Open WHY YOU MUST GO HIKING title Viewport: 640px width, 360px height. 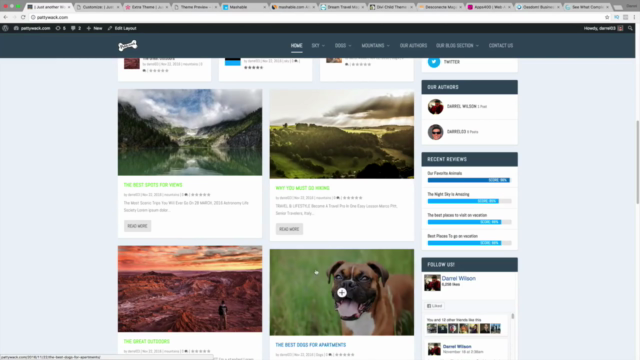pyautogui.click(x=302, y=188)
